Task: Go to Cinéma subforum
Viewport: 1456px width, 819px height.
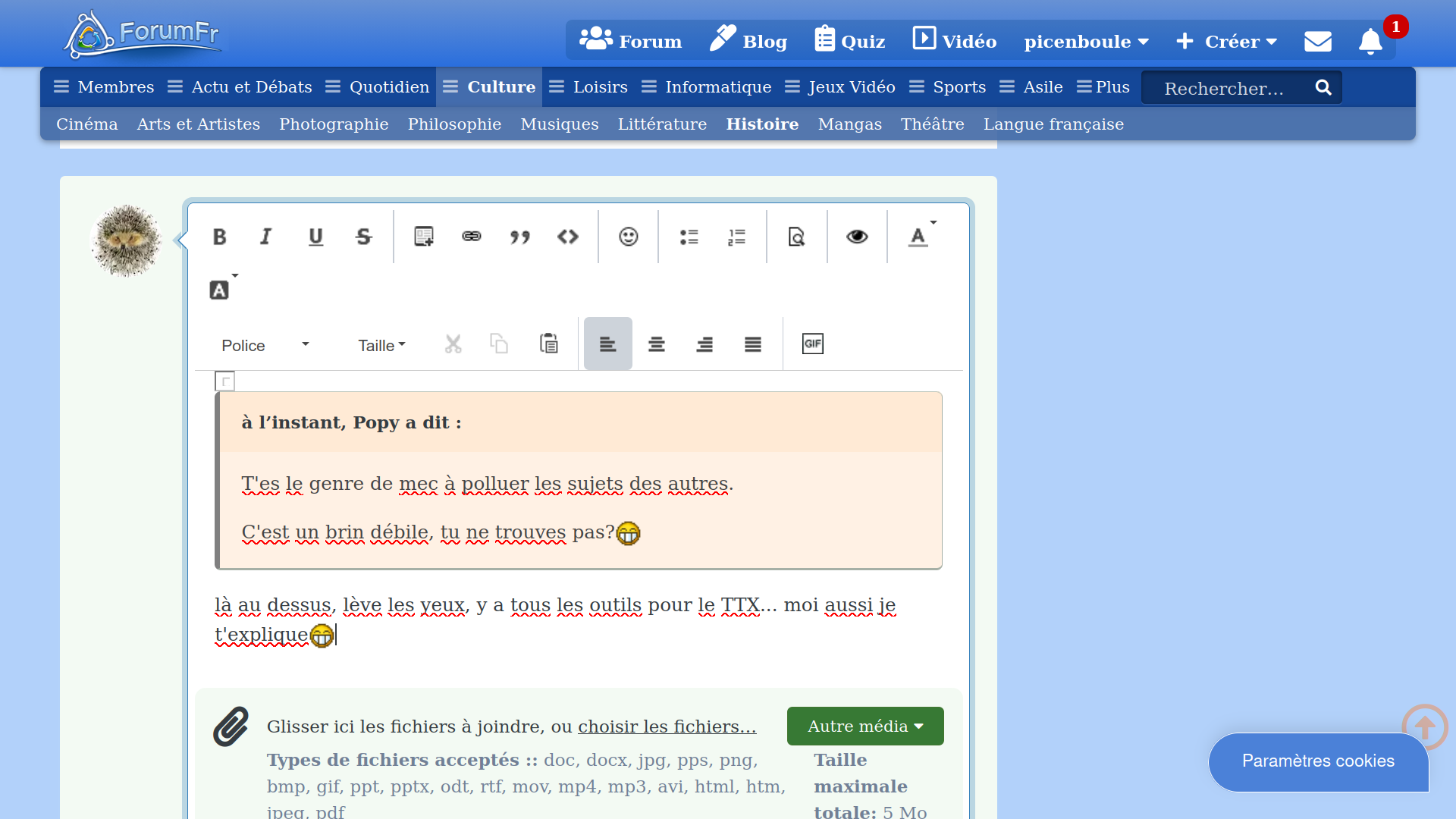Action: tap(87, 124)
